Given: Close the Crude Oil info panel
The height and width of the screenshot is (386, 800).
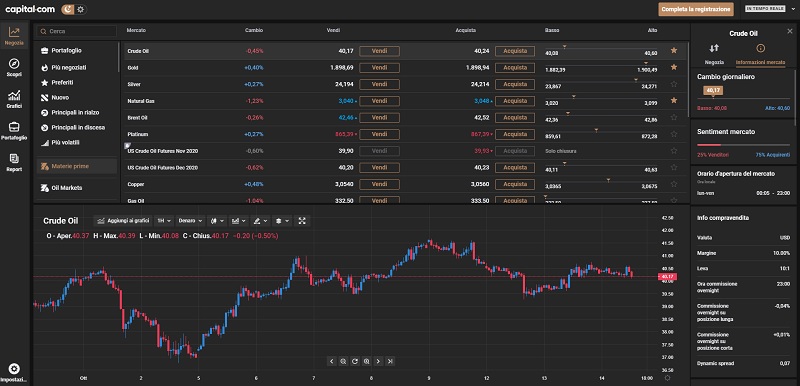Looking at the screenshot, I should [790, 31].
